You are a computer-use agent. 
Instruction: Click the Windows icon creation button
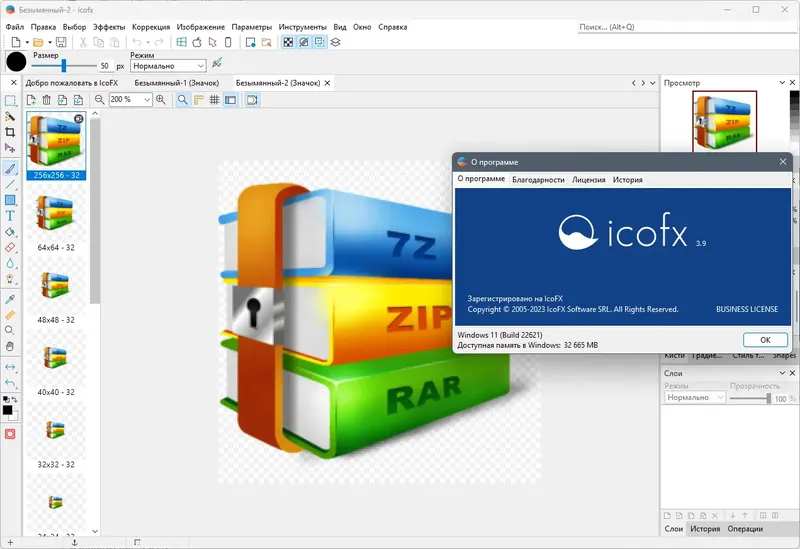point(182,42)
